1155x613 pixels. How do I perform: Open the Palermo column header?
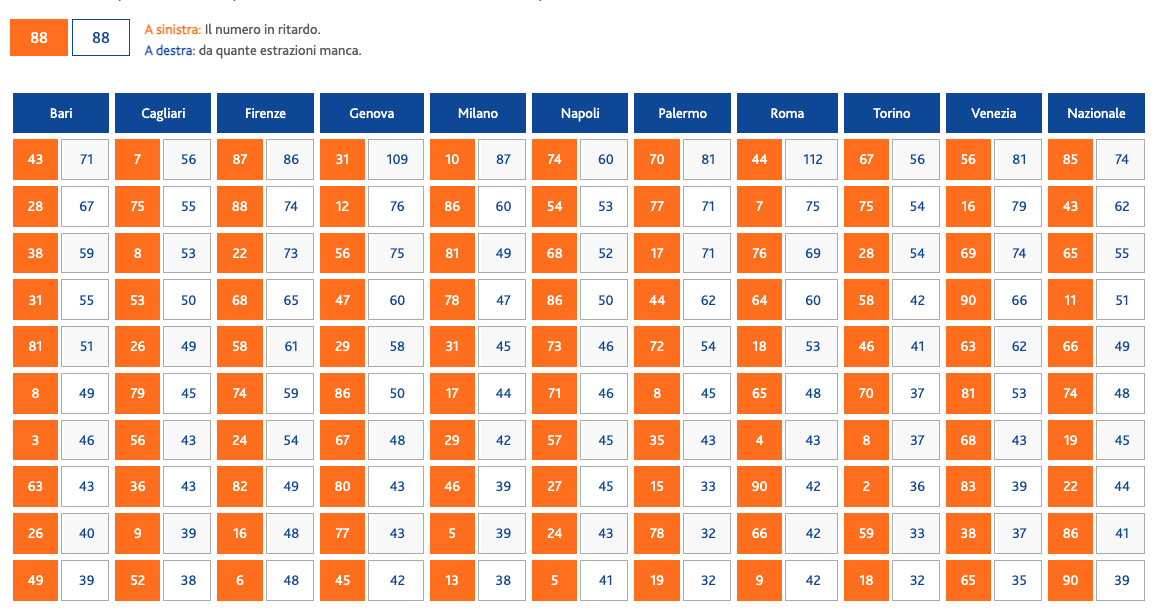(x=682, y=113)
